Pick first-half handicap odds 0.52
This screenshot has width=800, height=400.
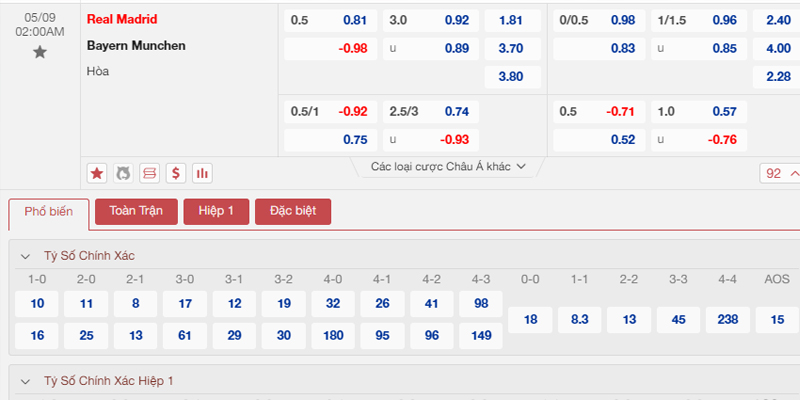point(599,140)
